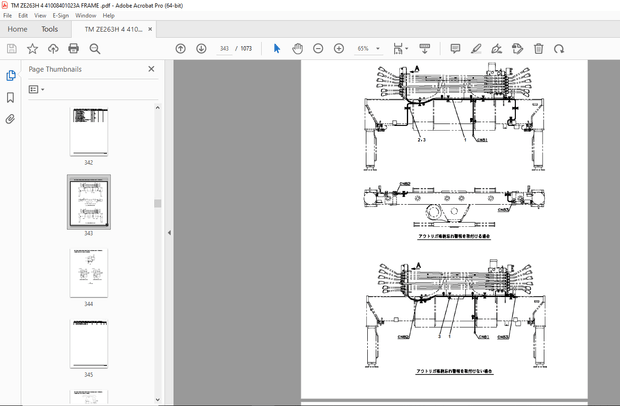Go to previous page arrow
The width and height of the screenshot is (620, 406).
(x=180, y=49)
